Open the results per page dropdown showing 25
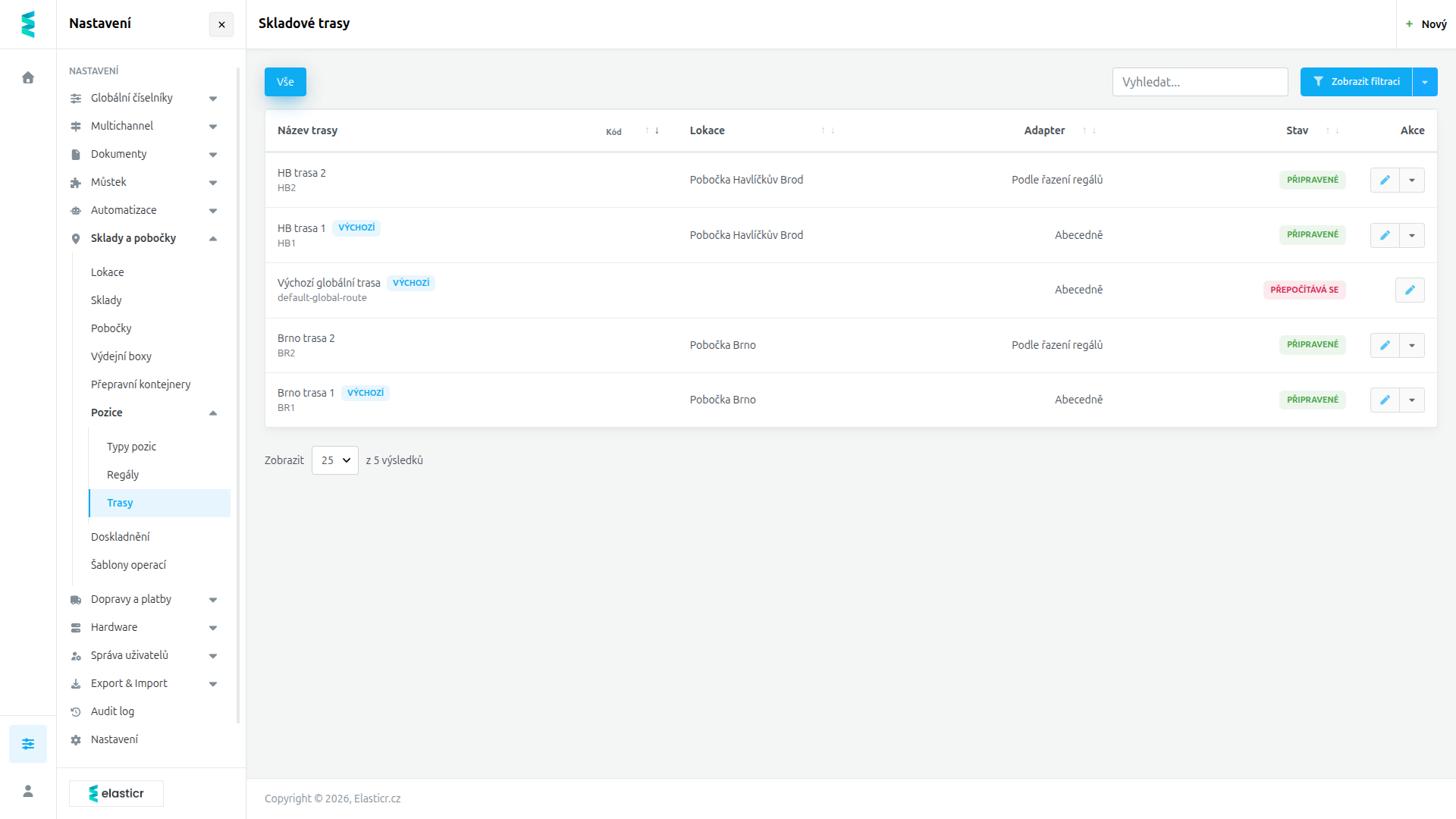Image resolution: width=1456 pixels, height=819 pixels. [x=335, y=460]
